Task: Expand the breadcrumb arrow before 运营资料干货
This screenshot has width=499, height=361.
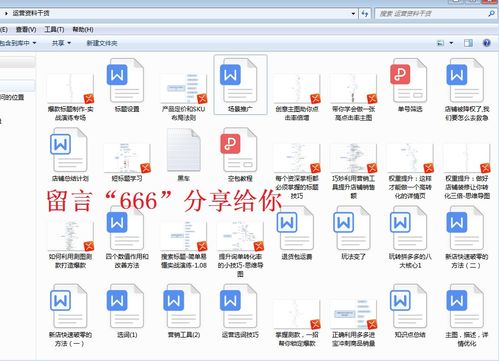Action: coord(6,13)
